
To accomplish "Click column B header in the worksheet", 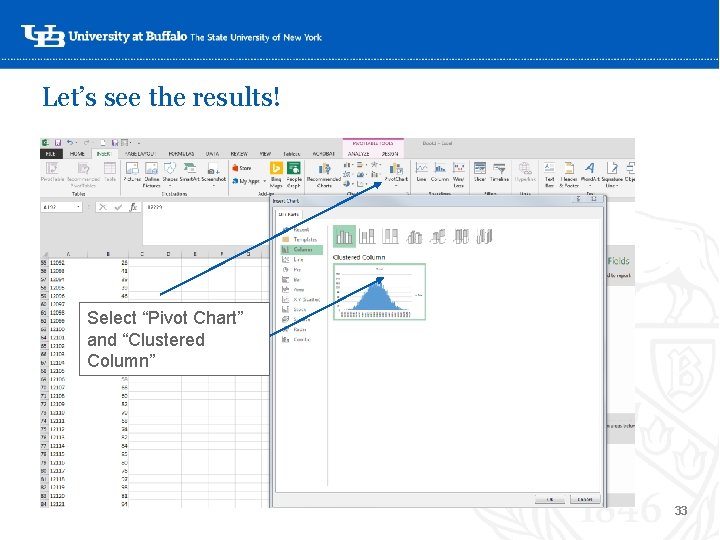I will coord(108,254).
